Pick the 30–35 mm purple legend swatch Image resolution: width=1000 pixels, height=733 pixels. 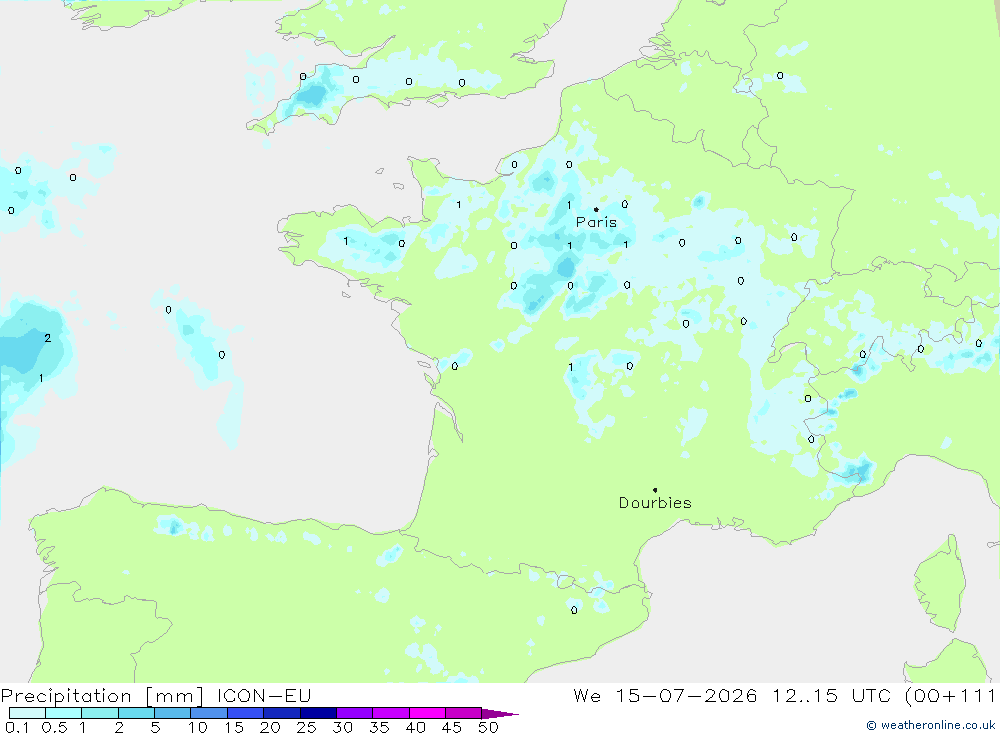click(x=355, y=713)
